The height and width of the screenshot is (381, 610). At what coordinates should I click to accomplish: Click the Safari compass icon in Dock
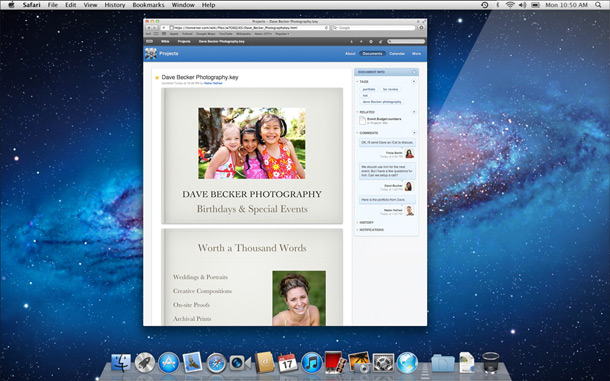click(216, 363)
